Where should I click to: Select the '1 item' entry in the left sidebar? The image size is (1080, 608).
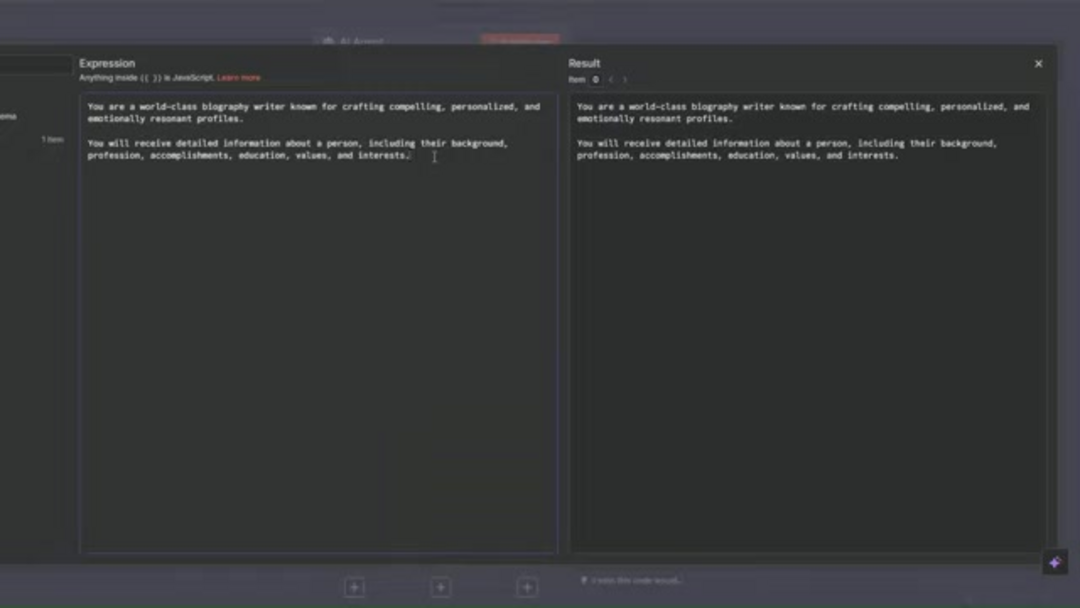click(x=52, y=139)
